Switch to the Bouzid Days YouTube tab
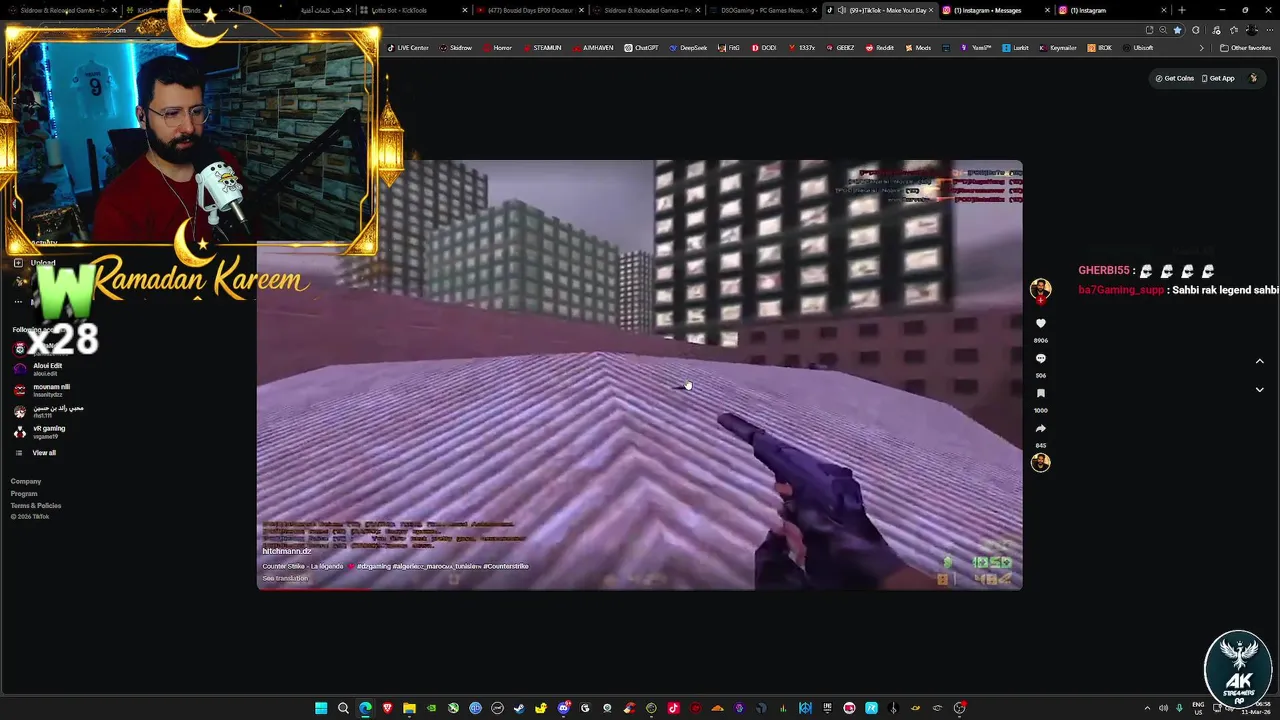1280x720 pixels. click(528, 10)
